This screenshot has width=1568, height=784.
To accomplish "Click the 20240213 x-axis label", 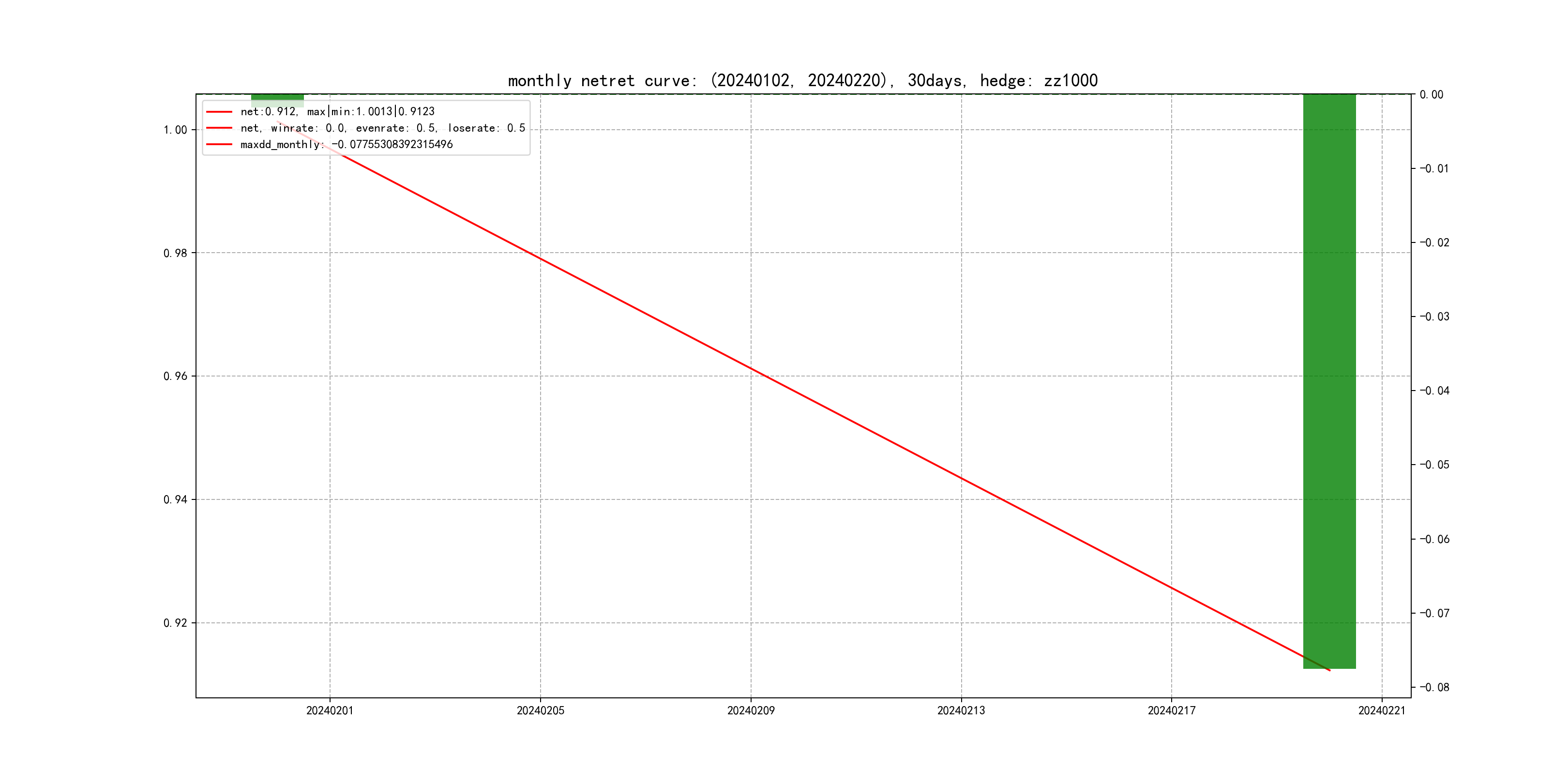I will pyautogui.click(x=961, y=710).
